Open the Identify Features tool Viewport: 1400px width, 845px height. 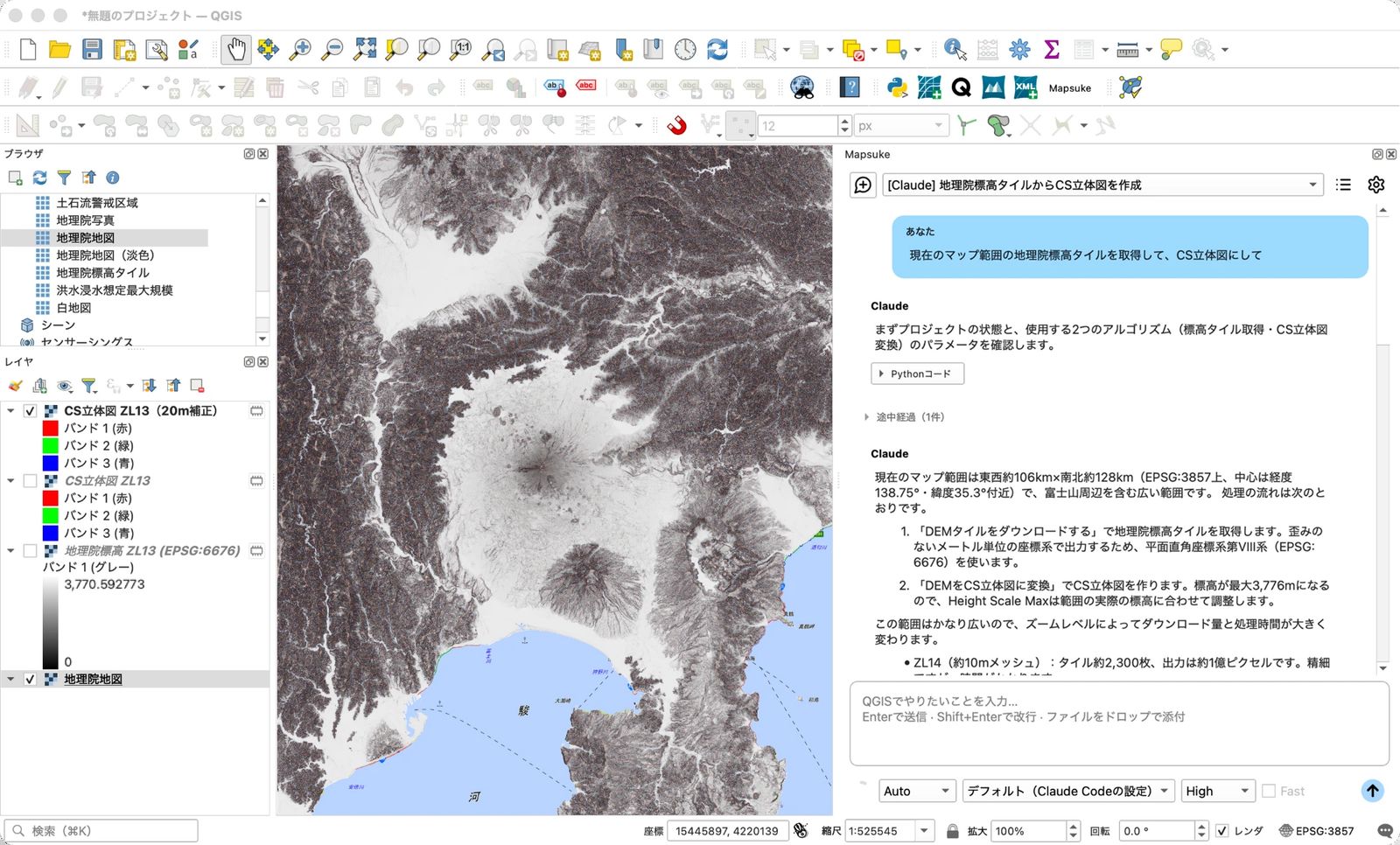(x=955, y=49)
